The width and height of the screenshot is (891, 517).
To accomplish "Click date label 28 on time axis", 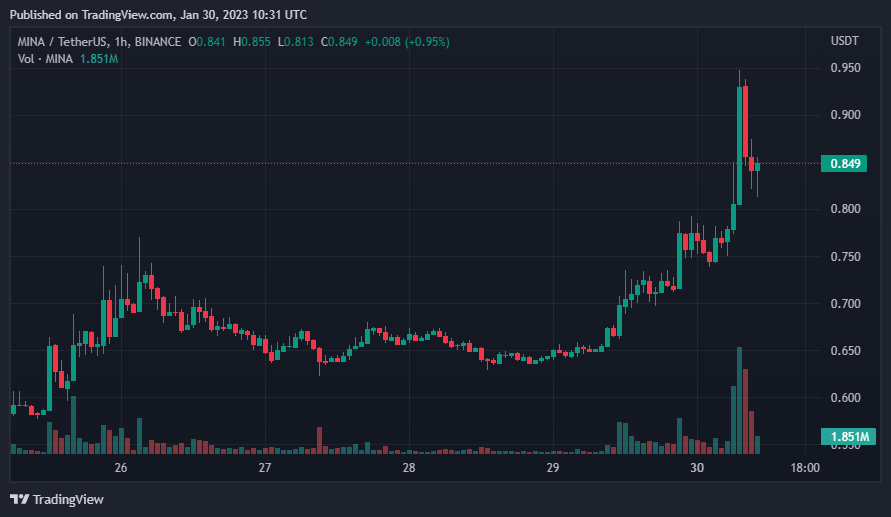I will coord(409,468).
